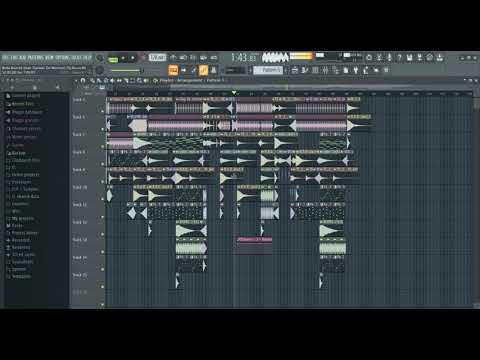Open the plugin picker plug icon
Image resolution: width=480 pixels, height=360 pixels.
356,70
